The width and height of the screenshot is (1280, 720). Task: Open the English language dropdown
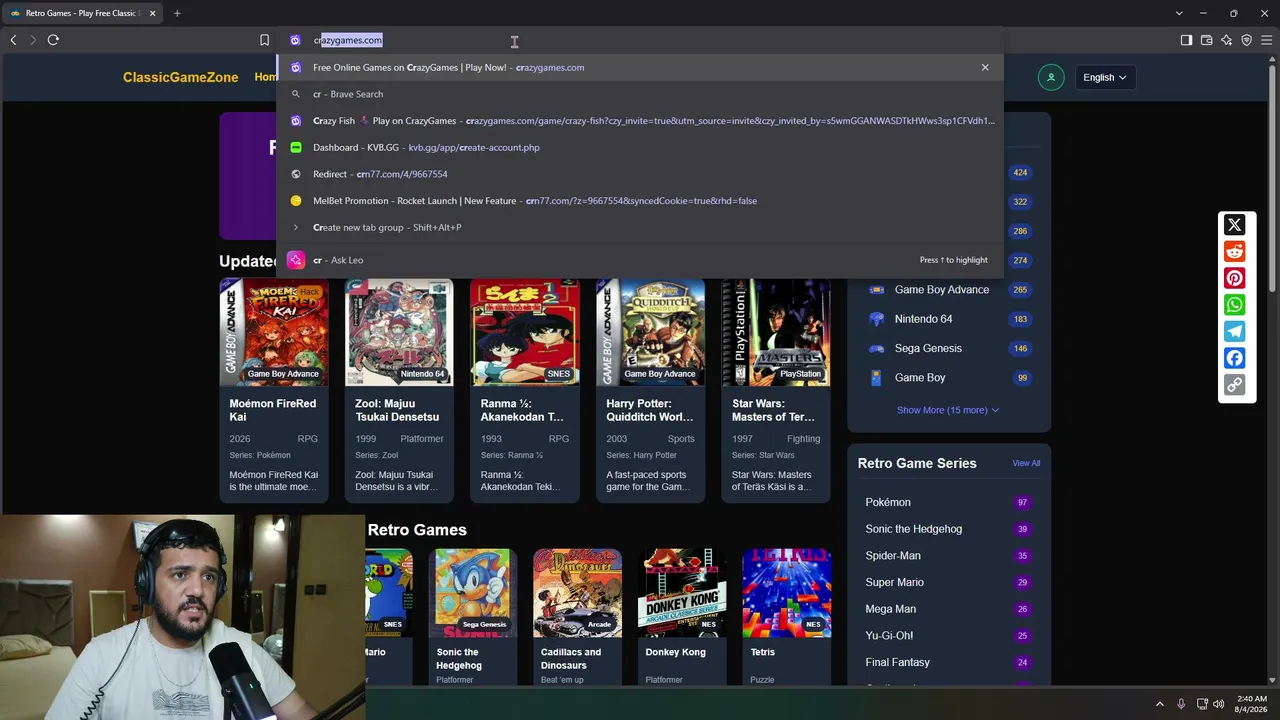pos(1104,77)
